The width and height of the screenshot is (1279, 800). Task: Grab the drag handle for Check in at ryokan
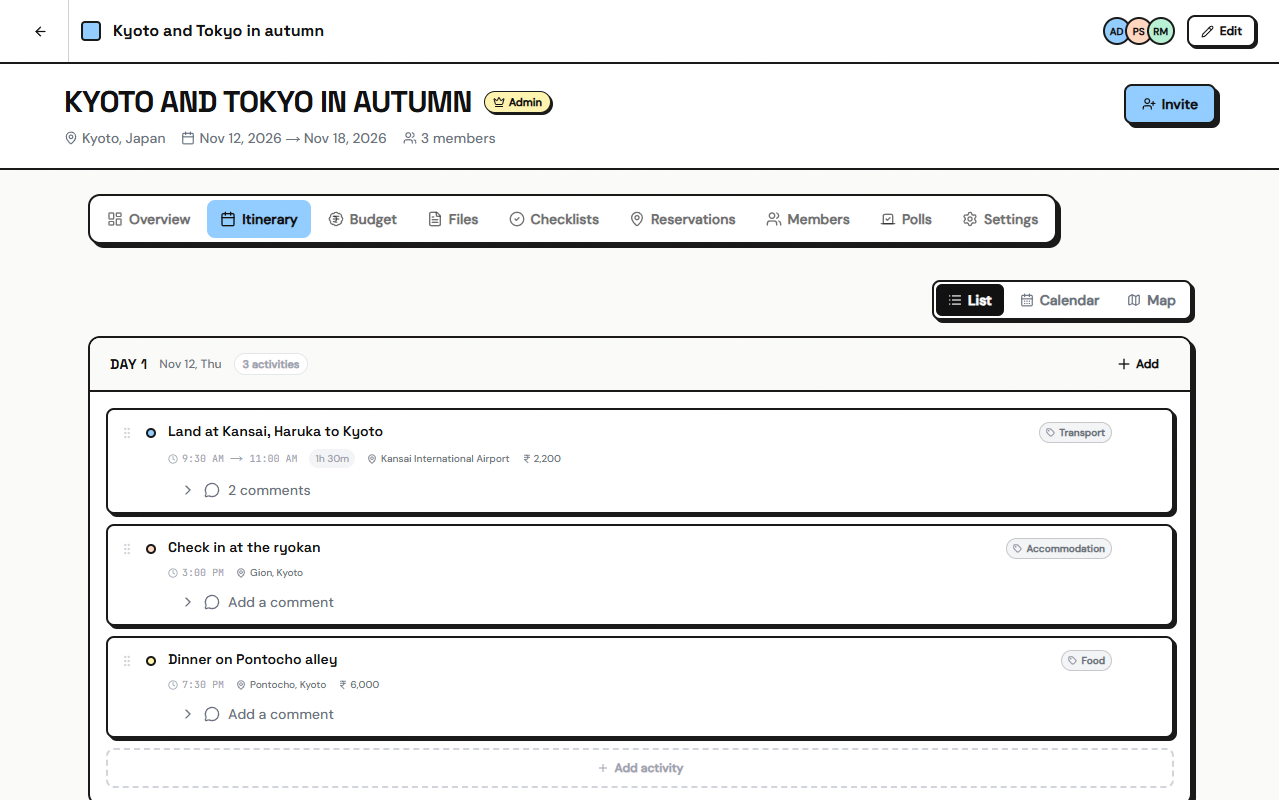(x=127, y=549)
